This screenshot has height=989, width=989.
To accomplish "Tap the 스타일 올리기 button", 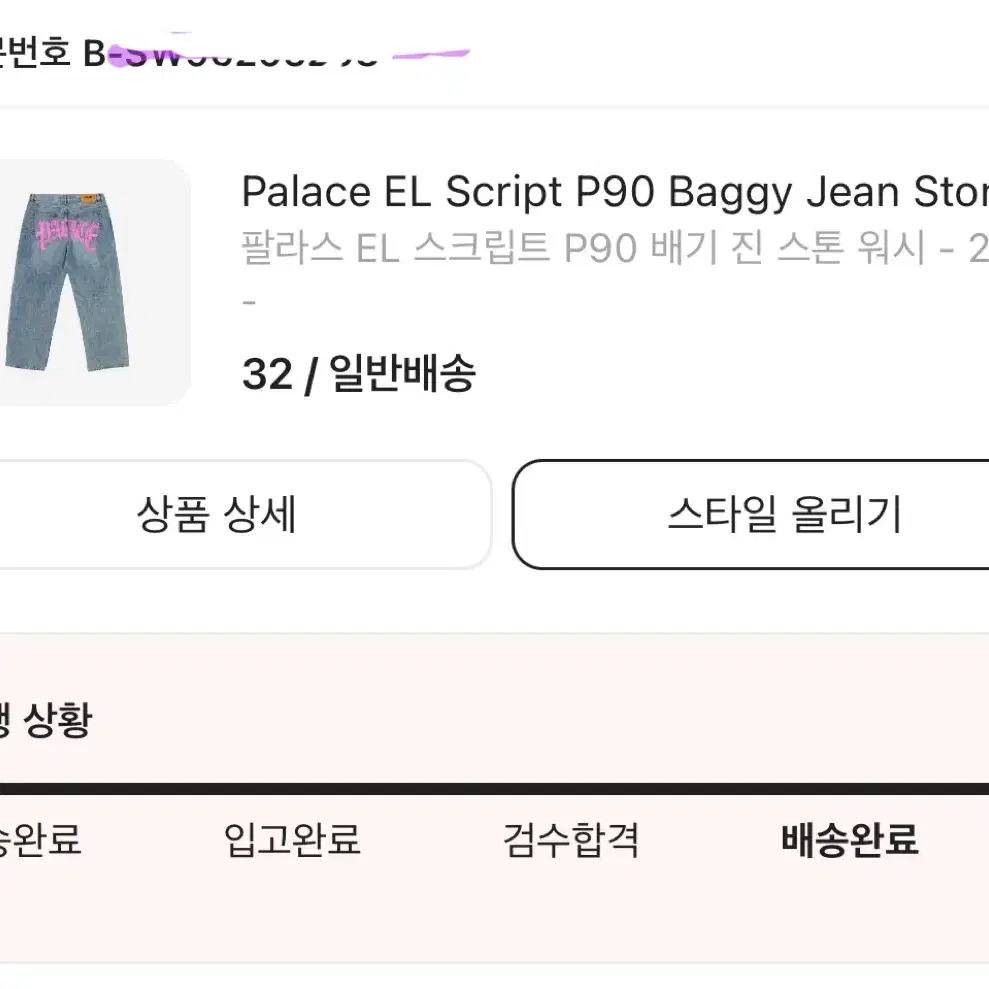I will 751,515.
